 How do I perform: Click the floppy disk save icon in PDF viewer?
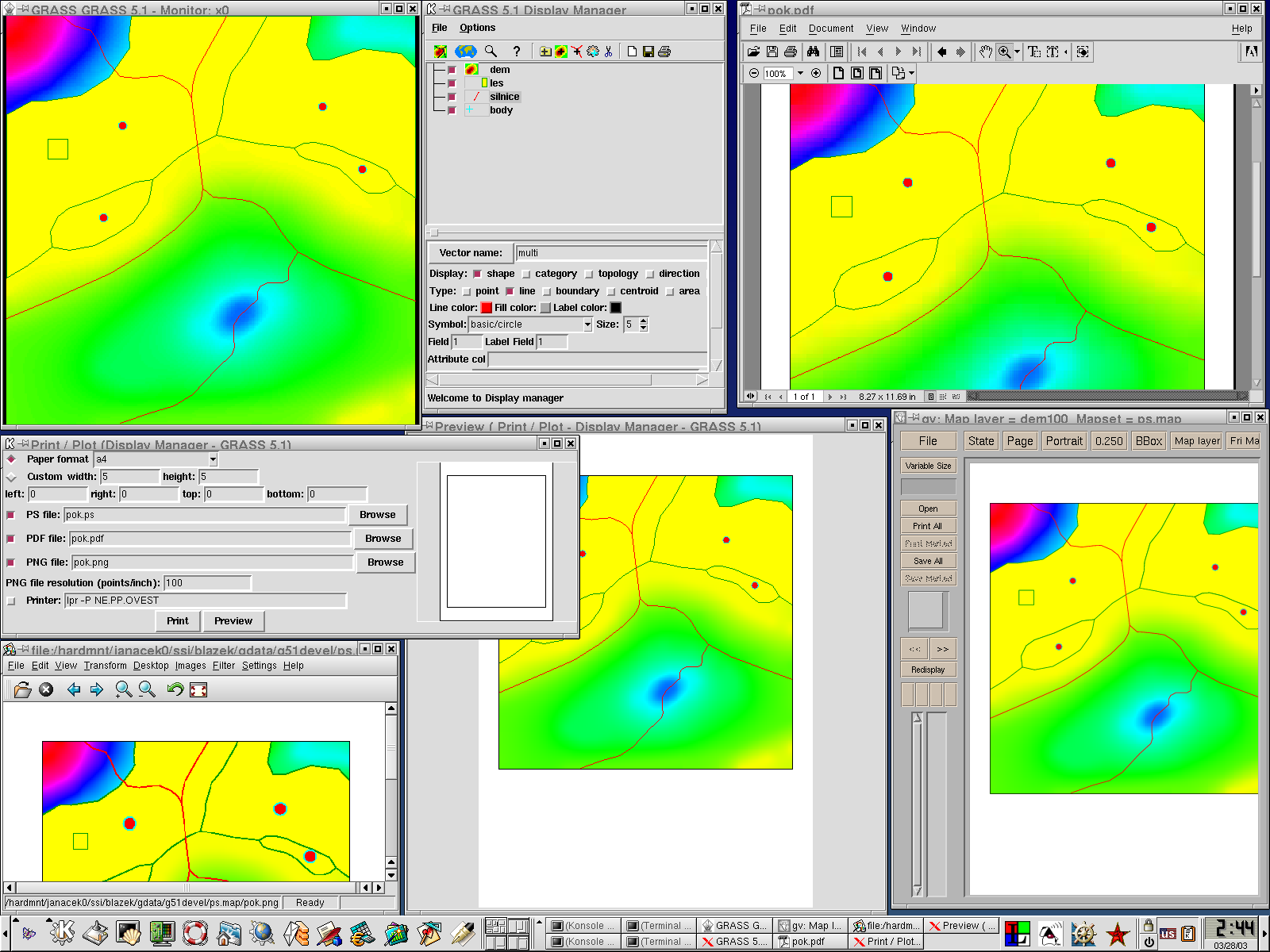click(x=772, y=52)
